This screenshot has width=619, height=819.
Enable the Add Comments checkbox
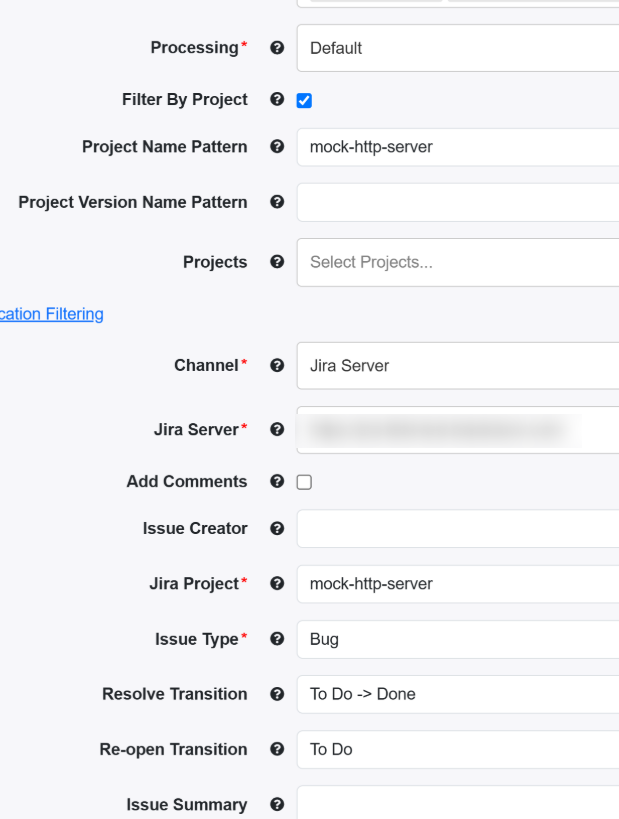304,482
